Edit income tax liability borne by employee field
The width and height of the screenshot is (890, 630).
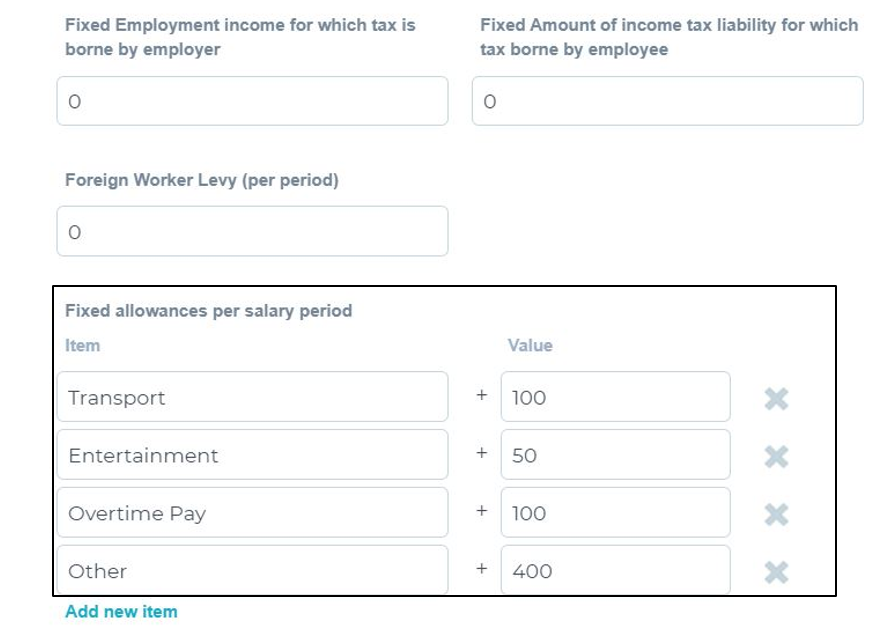(x=668, y=101)
